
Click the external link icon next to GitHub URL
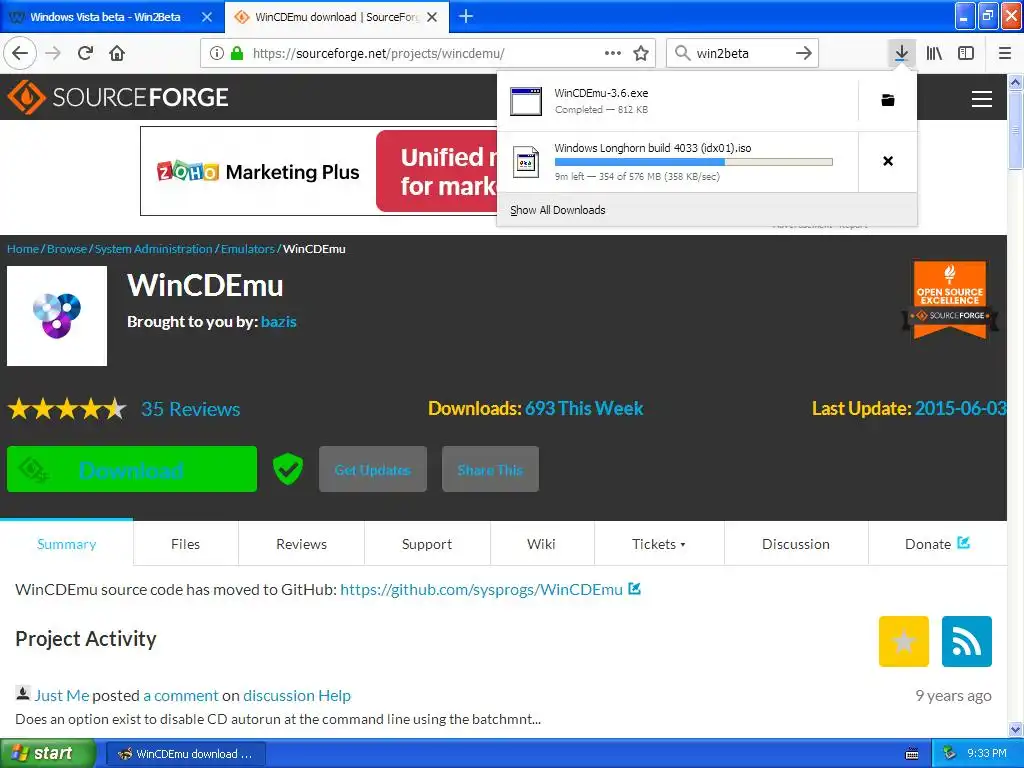tap(634, 588)
